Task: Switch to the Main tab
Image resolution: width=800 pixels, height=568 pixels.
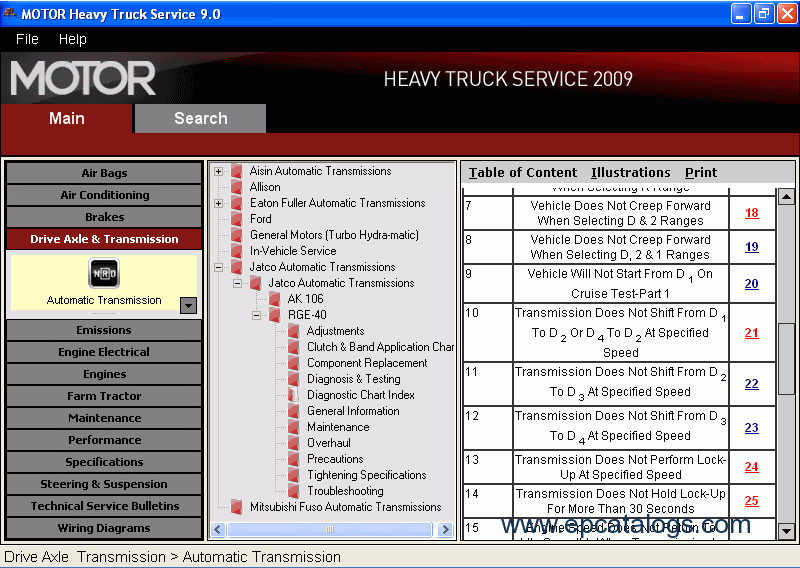Action: 67,118
